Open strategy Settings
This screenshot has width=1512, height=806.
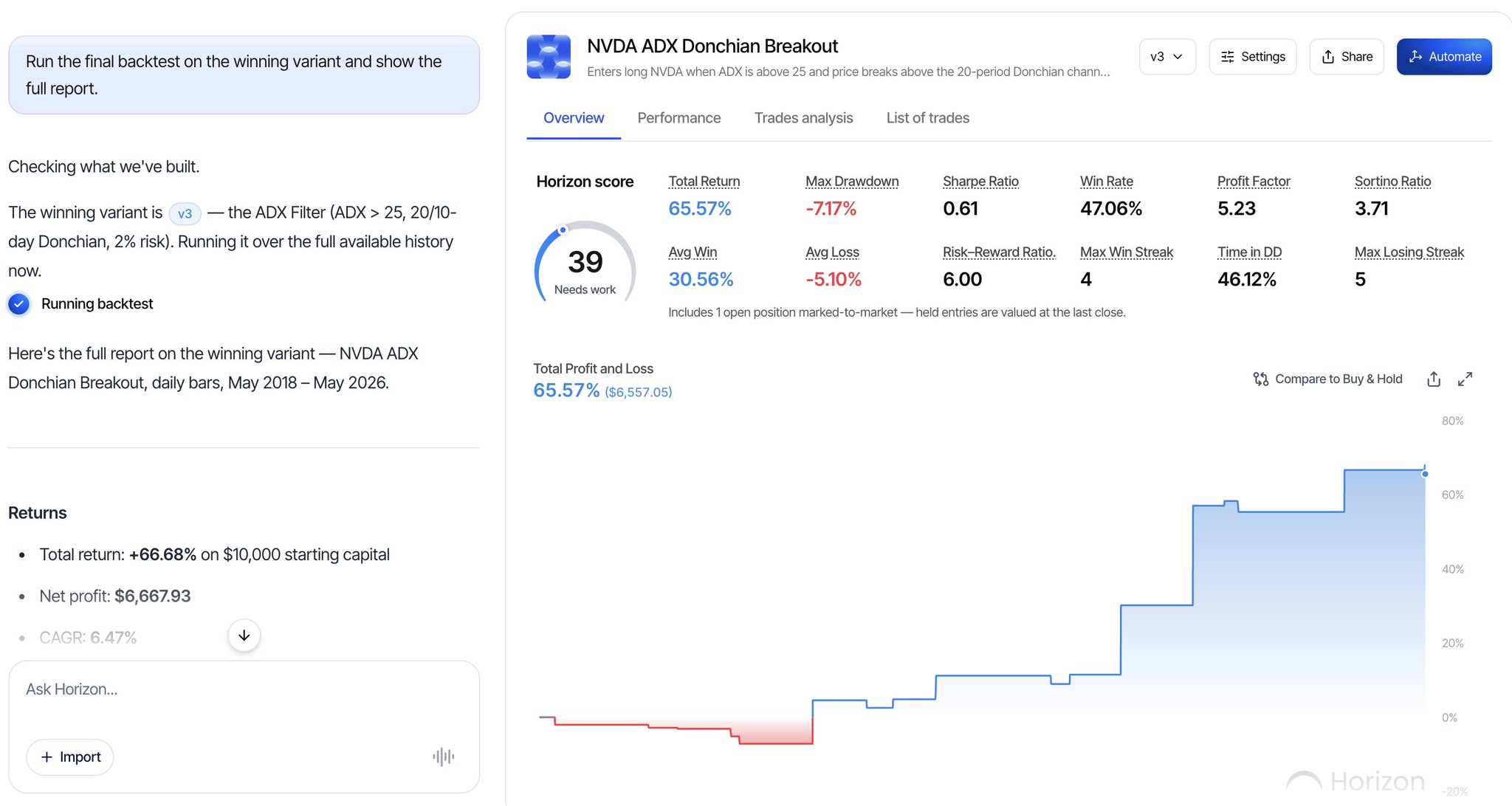tap(1252, 57)
